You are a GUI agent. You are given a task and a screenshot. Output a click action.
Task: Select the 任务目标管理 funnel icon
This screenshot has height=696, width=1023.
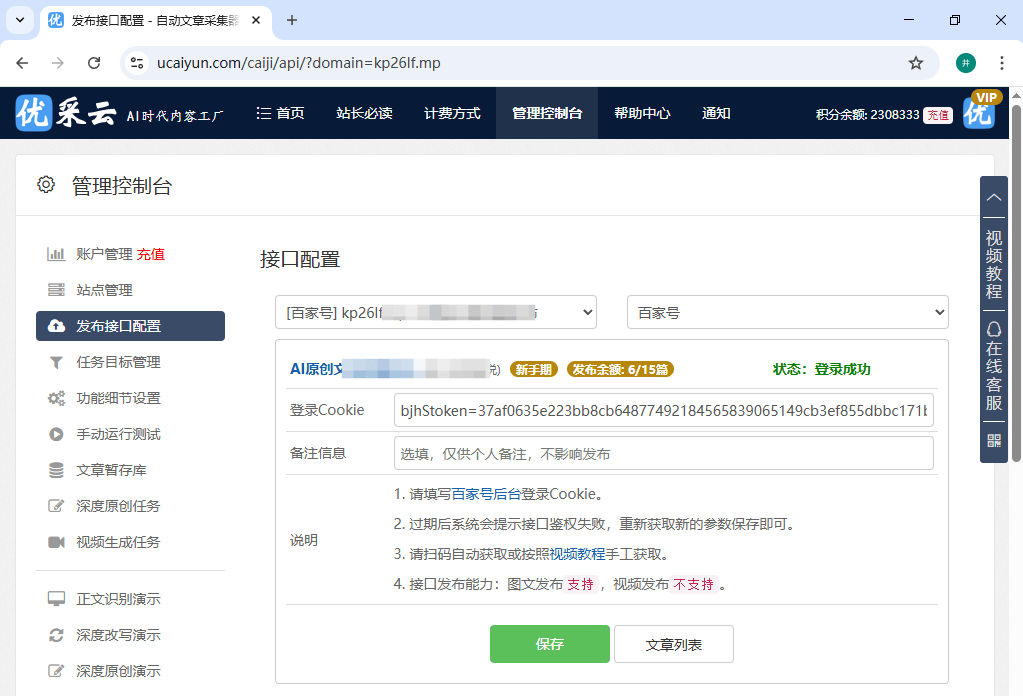[58, 361]
